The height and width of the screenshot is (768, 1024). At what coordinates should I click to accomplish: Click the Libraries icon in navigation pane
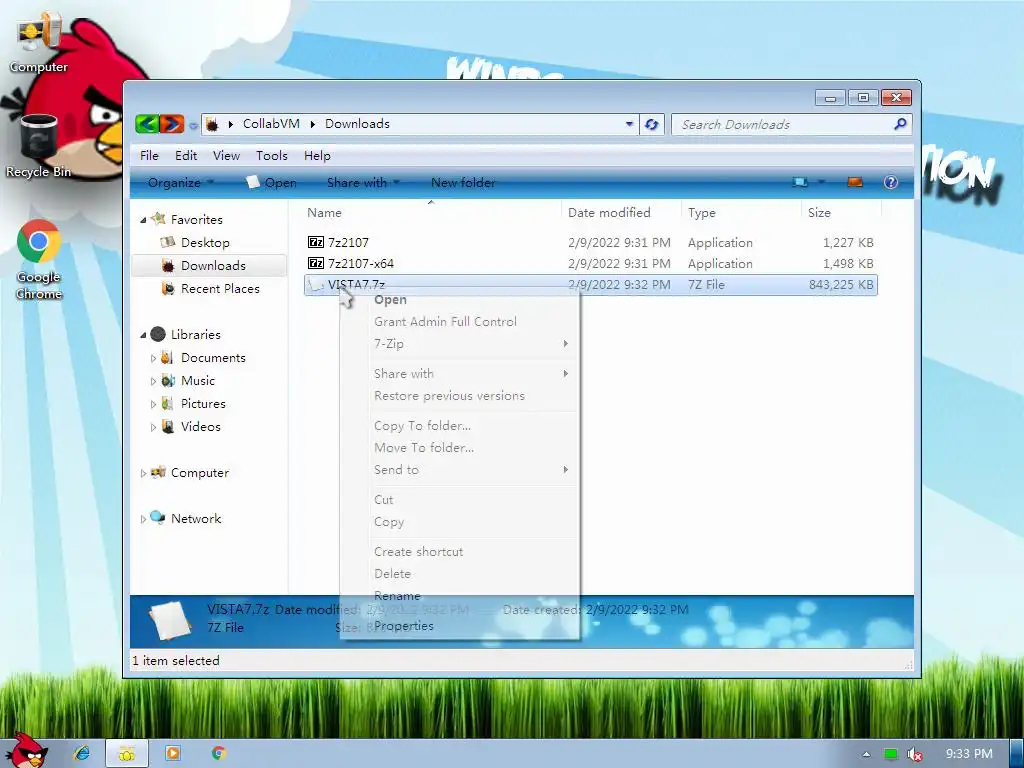coord(158,334)
